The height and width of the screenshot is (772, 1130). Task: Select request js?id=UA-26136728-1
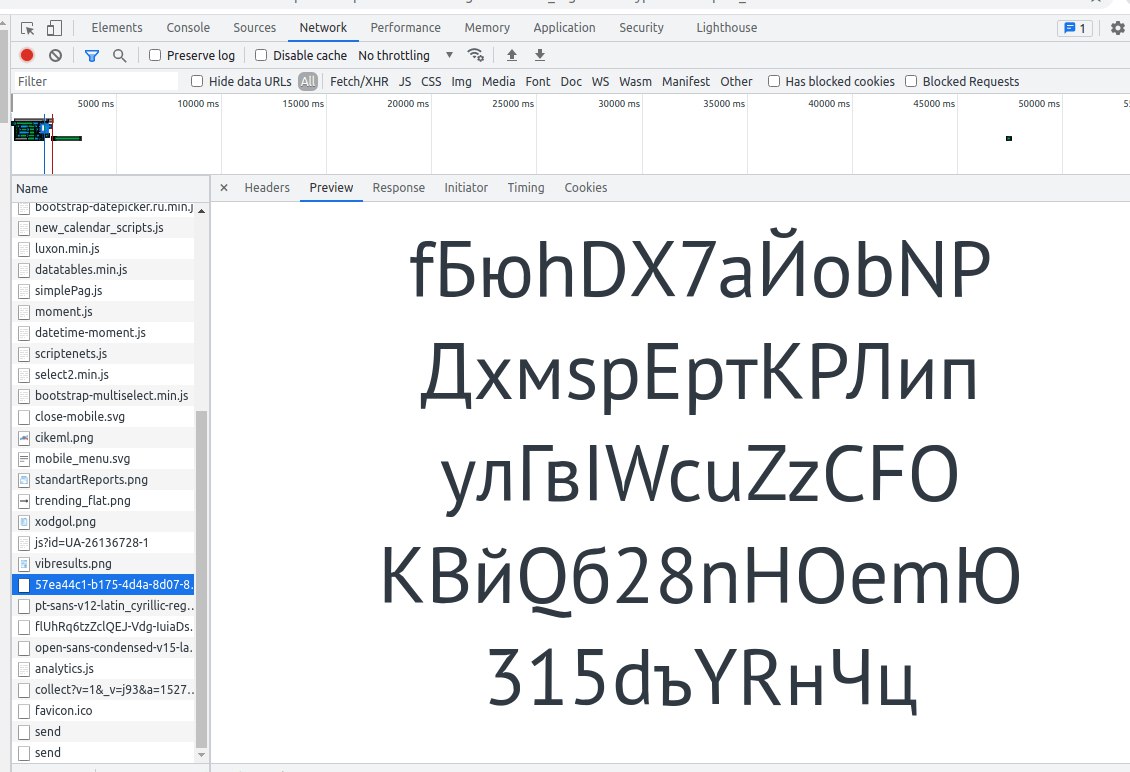(104, 543)
